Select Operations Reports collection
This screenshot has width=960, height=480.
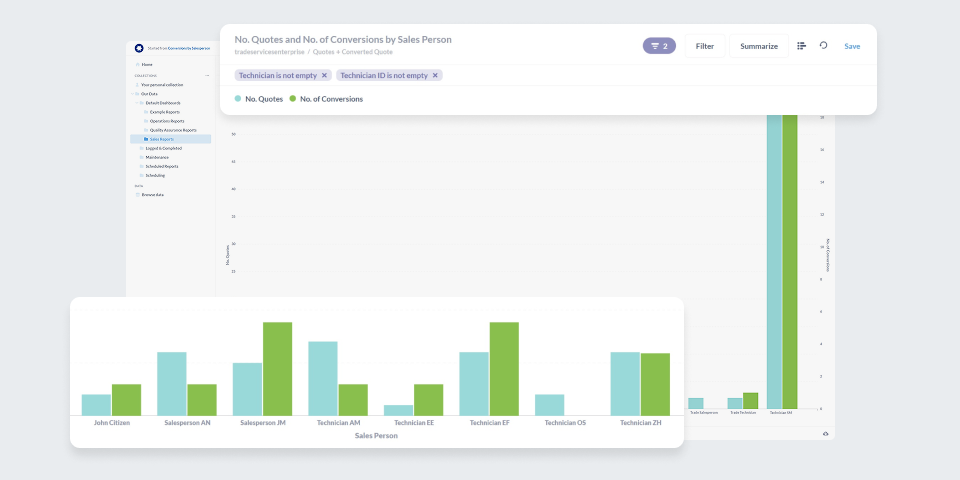pyautogui.click(x=167, y=121)
